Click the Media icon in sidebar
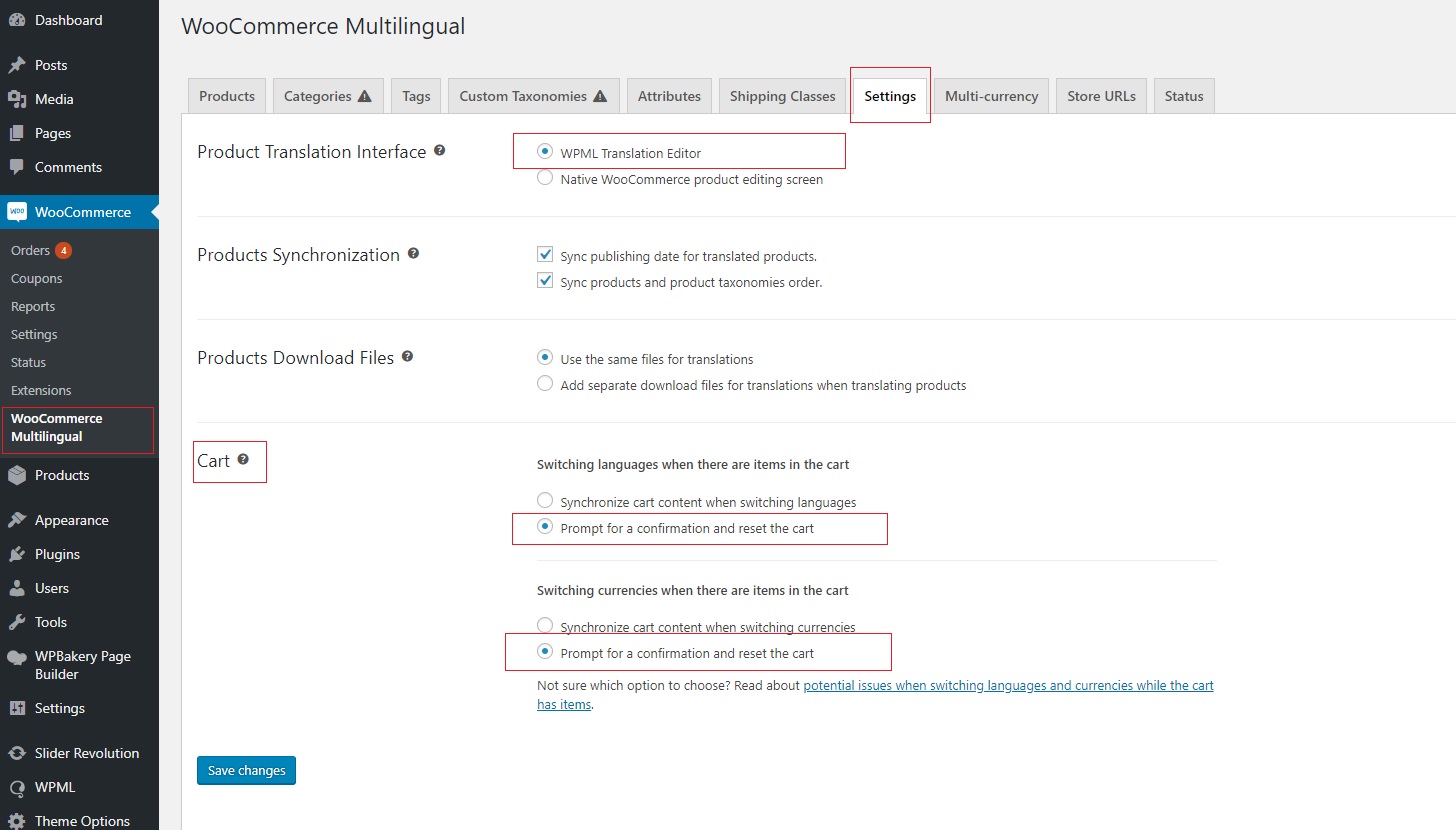Screen dimensions: 1456x830 pos(17,99)
